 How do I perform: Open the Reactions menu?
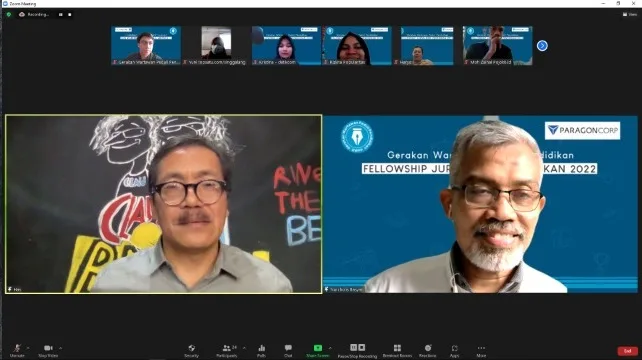427,351
